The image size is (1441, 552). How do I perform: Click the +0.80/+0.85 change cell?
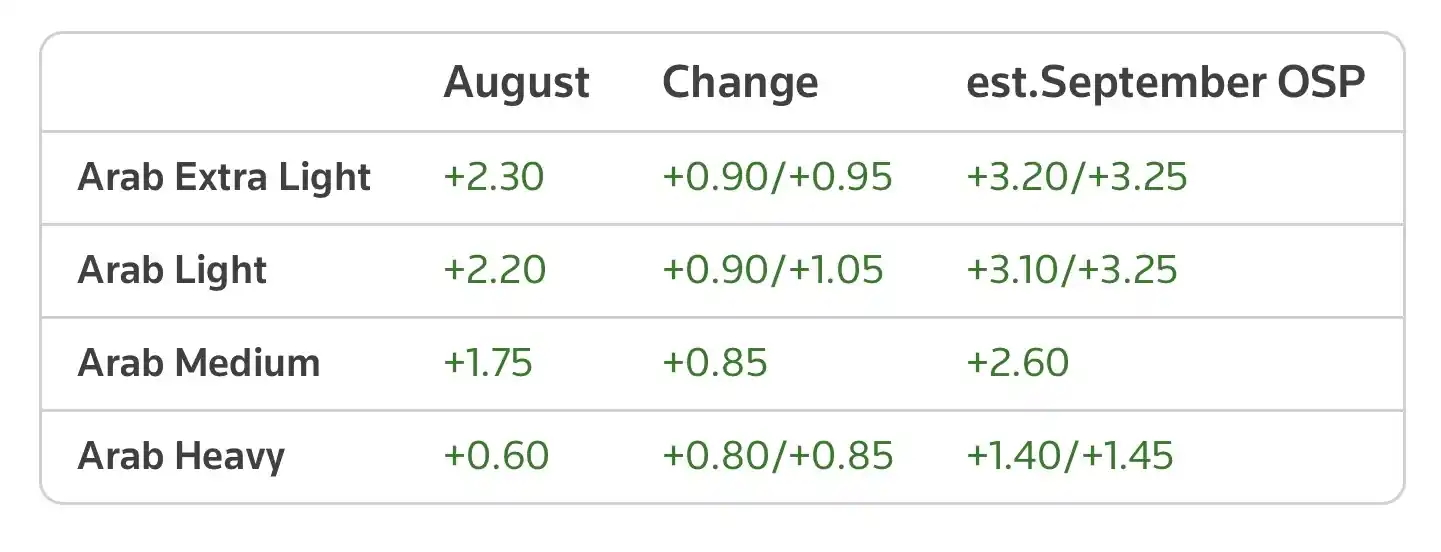(777, 456)
